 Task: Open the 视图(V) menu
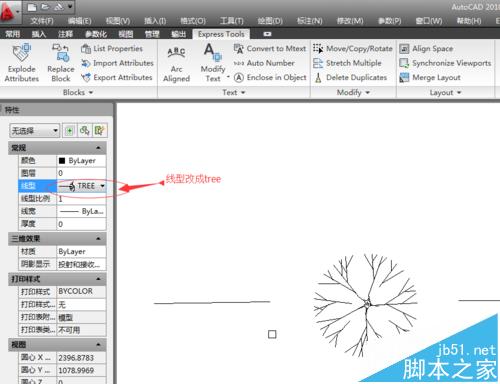(118, 21)
